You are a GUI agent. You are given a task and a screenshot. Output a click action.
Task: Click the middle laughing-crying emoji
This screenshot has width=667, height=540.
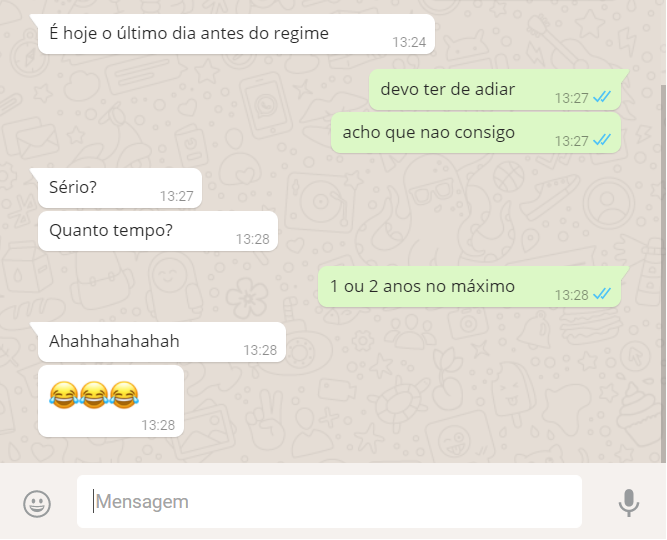point(94,395)
